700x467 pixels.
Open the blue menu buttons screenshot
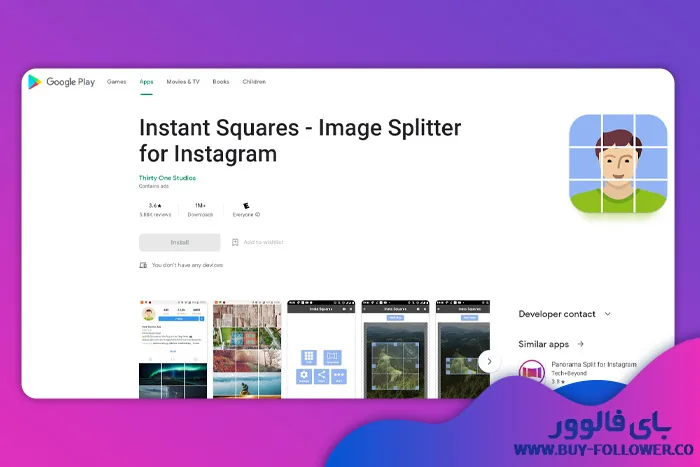[x=321, y=349]
